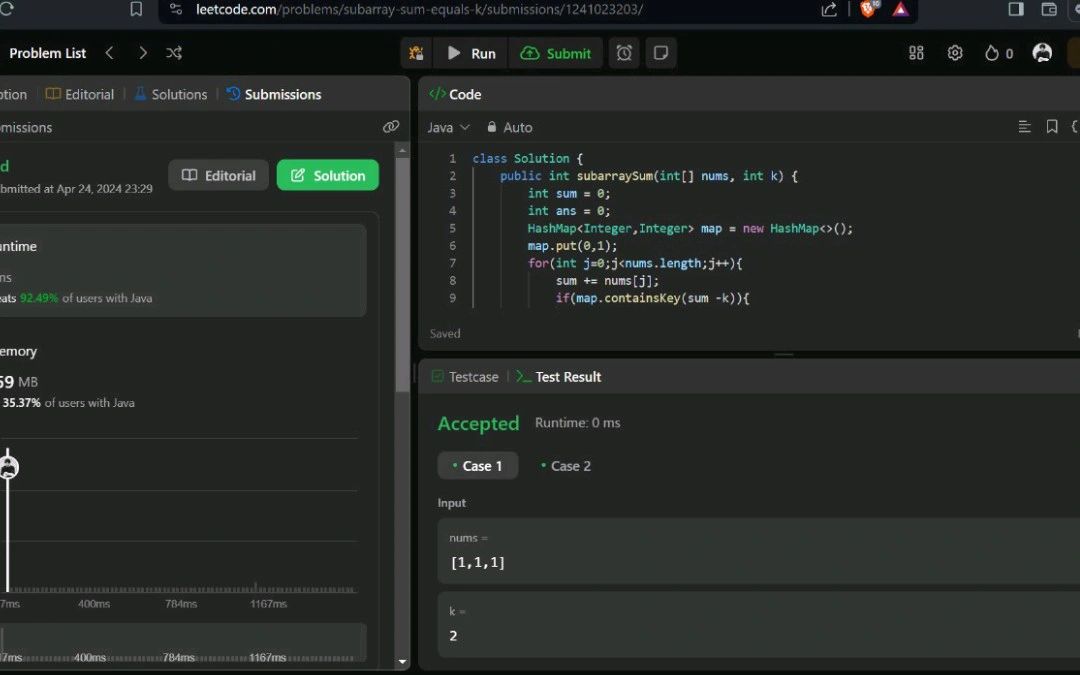This screenshot has width=1080, height=675.
Task: Switch to the Solutions tab
Action: pyautogui.click(x=171, y=94)
